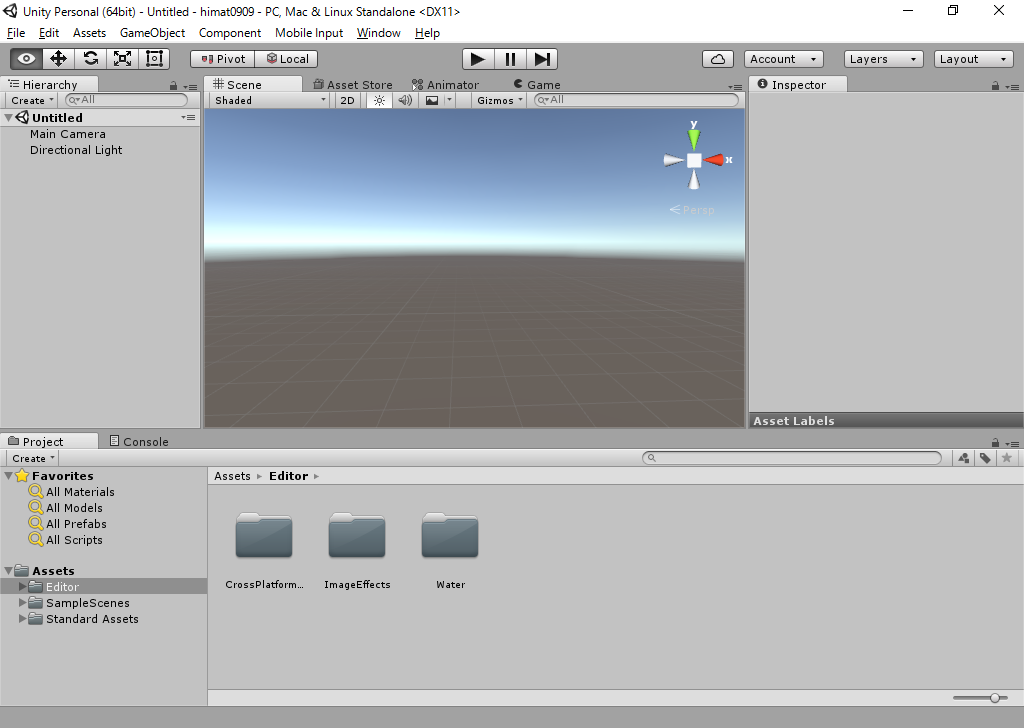Toggle 2D scene view mode
The height and width of the screenshot is (728, 1024).
347,100
